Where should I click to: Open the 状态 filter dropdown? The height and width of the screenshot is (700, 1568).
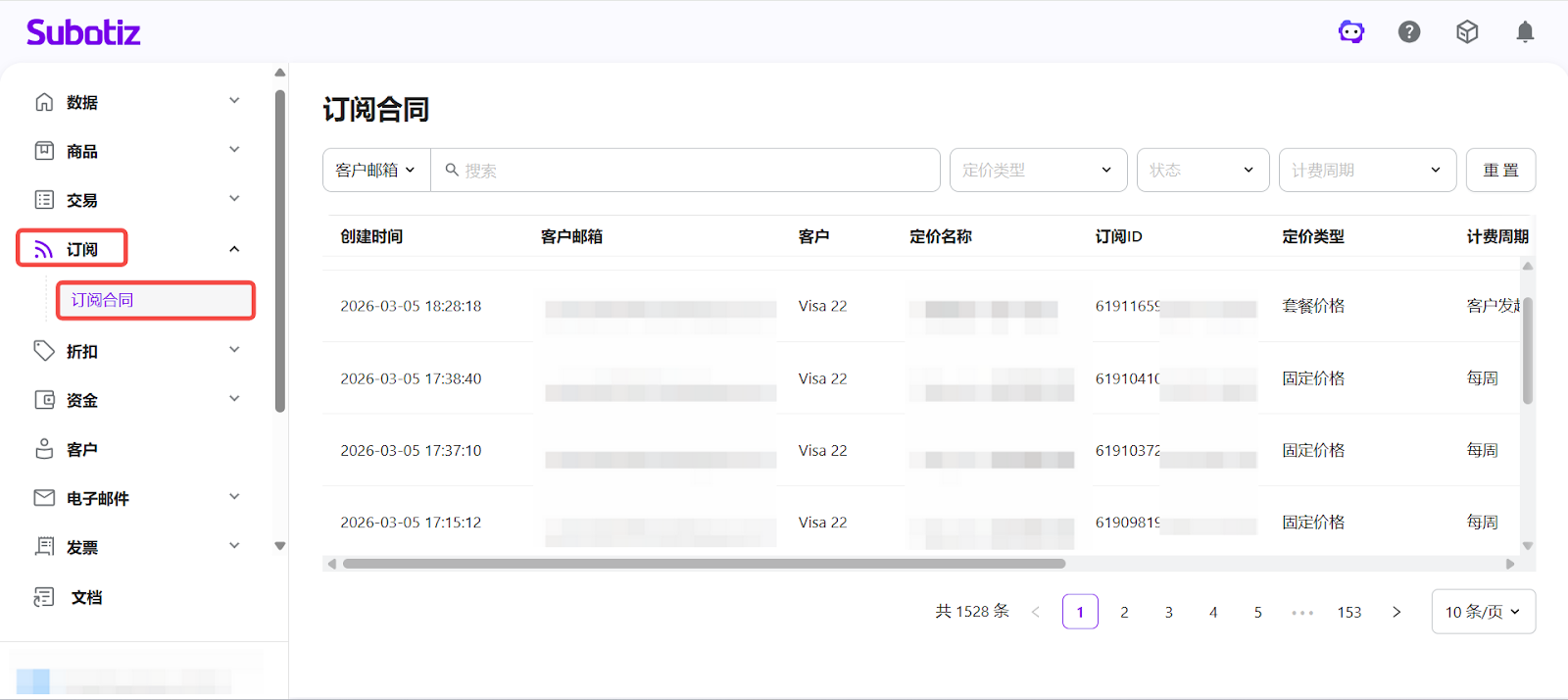[1202, 171]
